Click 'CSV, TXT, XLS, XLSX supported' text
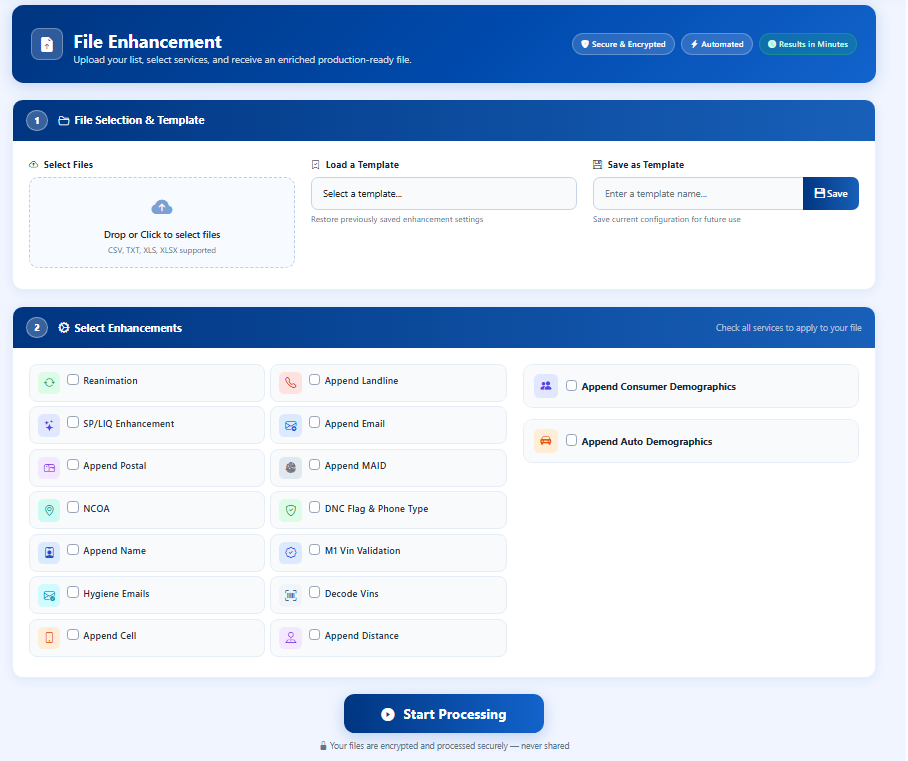Screen dimensions: 908x761 (162, 250)
